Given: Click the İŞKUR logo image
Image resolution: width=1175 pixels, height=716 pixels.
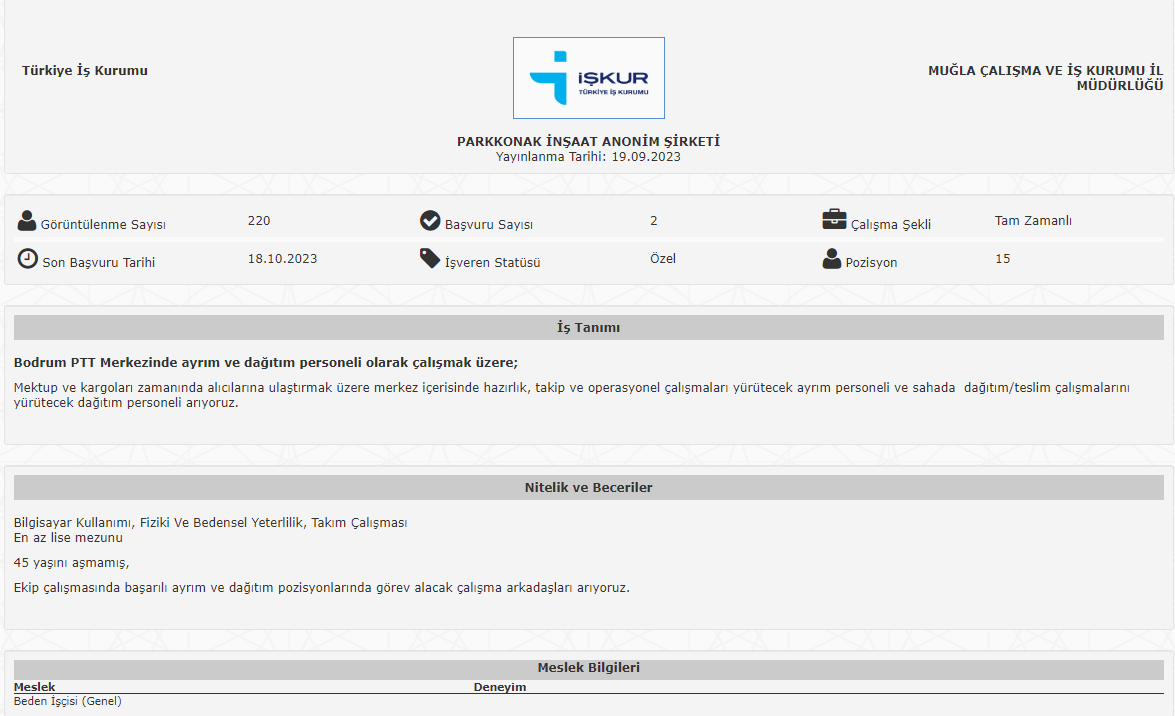Looking at the screenshot, I should (588, 78).
